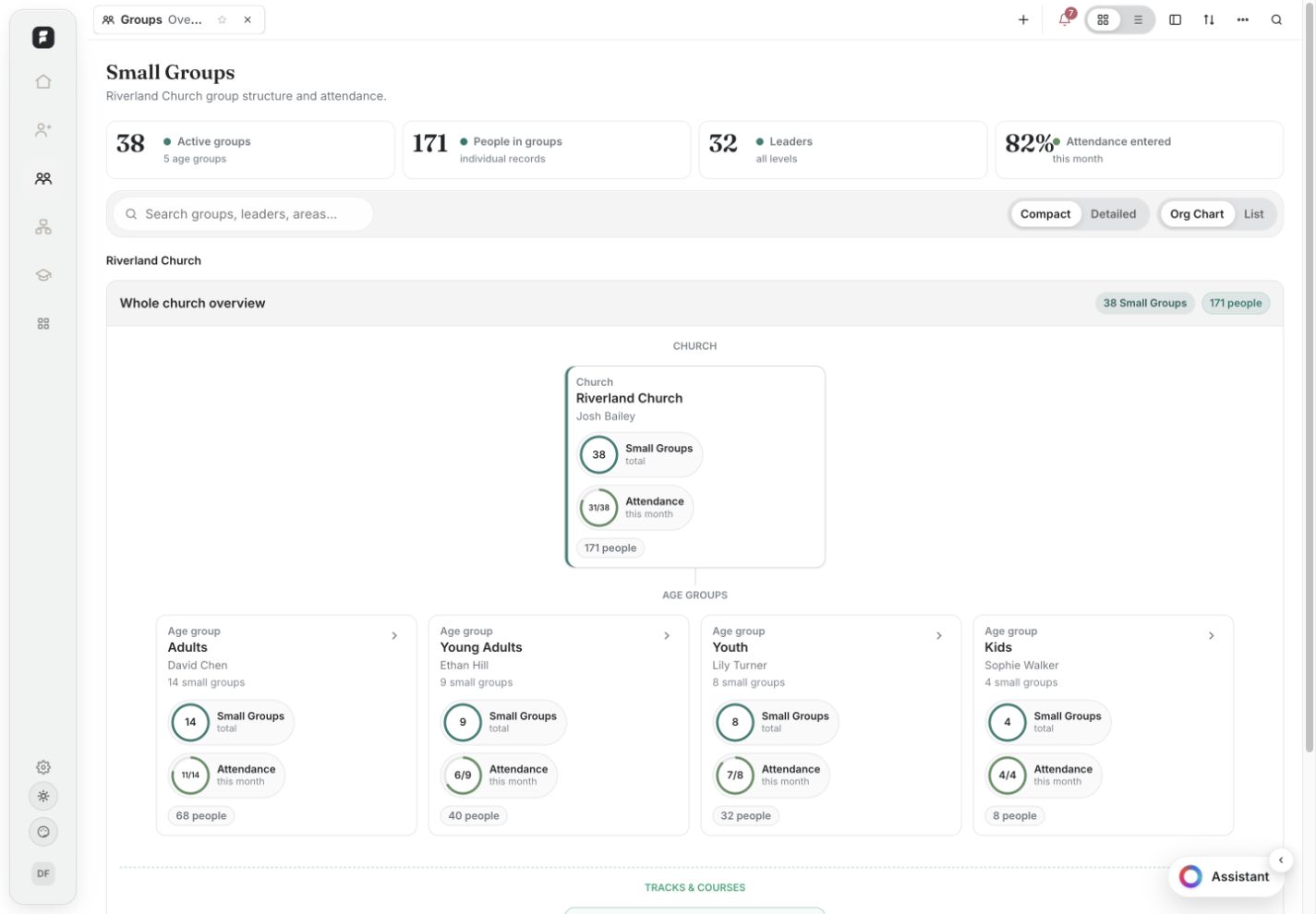Open the three-dot more options menu
Screen dimensions: 1316x914
(x=1243, y=19)
